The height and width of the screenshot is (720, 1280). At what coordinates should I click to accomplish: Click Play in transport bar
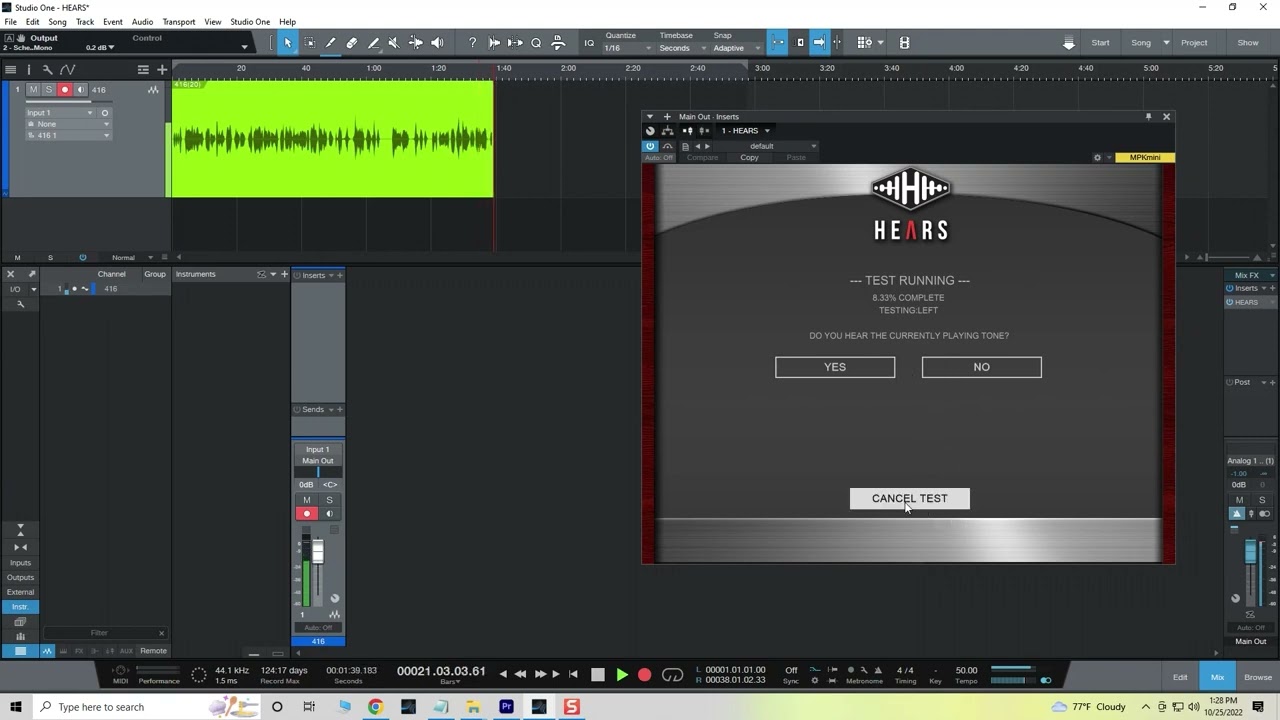tap(622, 675)
